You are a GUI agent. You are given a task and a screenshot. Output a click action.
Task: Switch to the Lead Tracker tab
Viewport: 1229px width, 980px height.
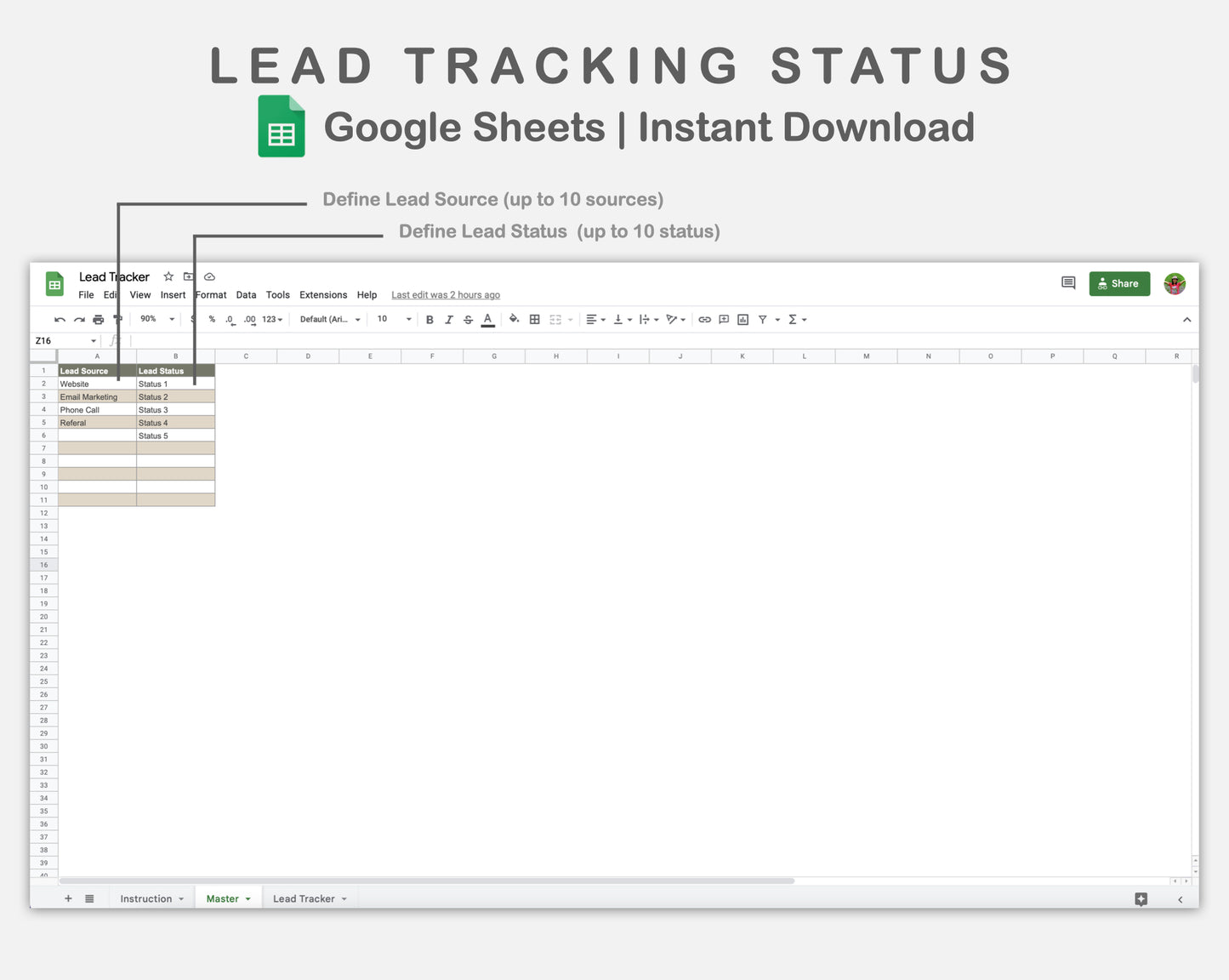[x=304, y=898]
